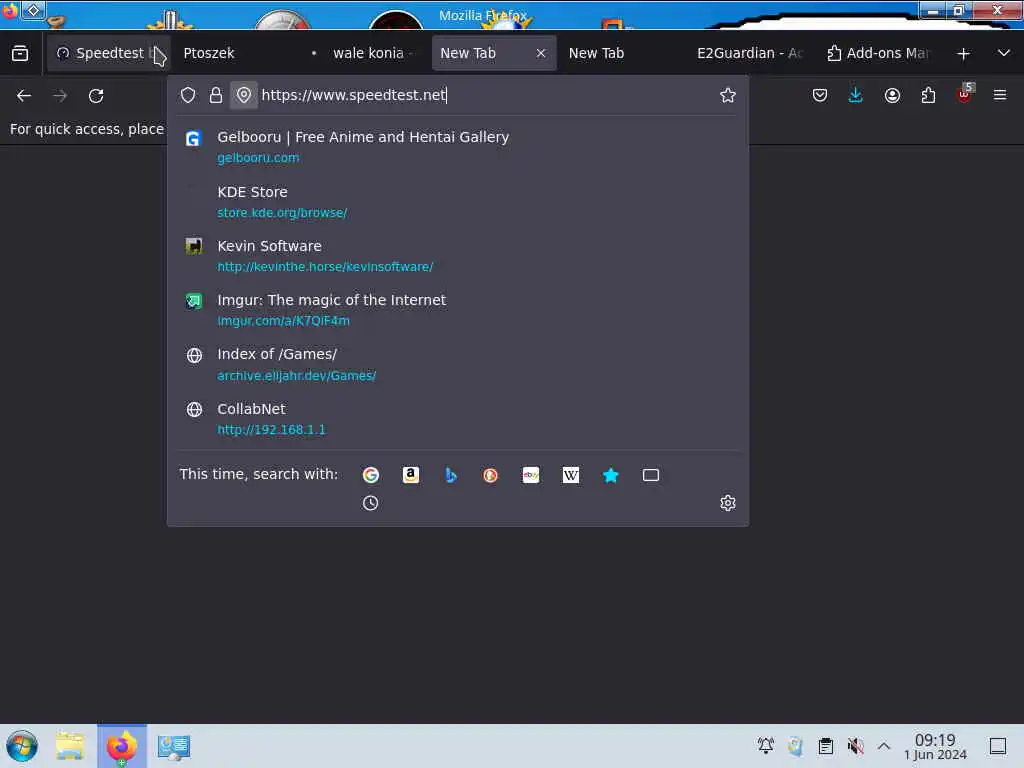
Task: Unmute the volume tray icon
Action: point(856,746)
